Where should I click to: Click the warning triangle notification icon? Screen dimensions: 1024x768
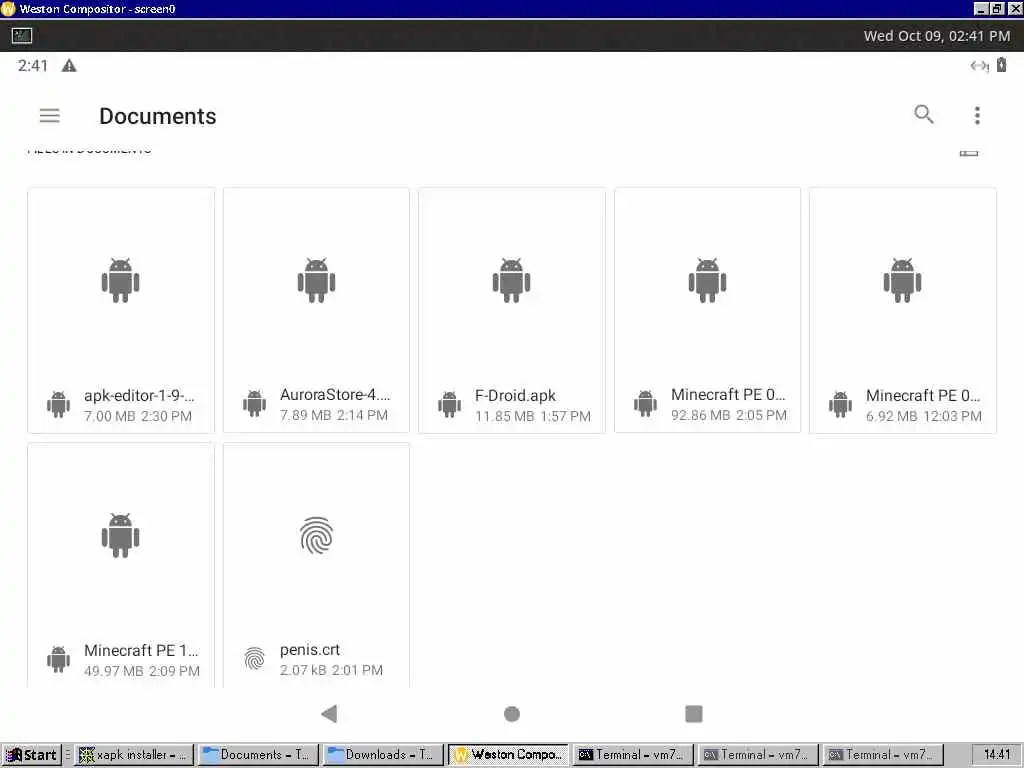coord(69,65)
